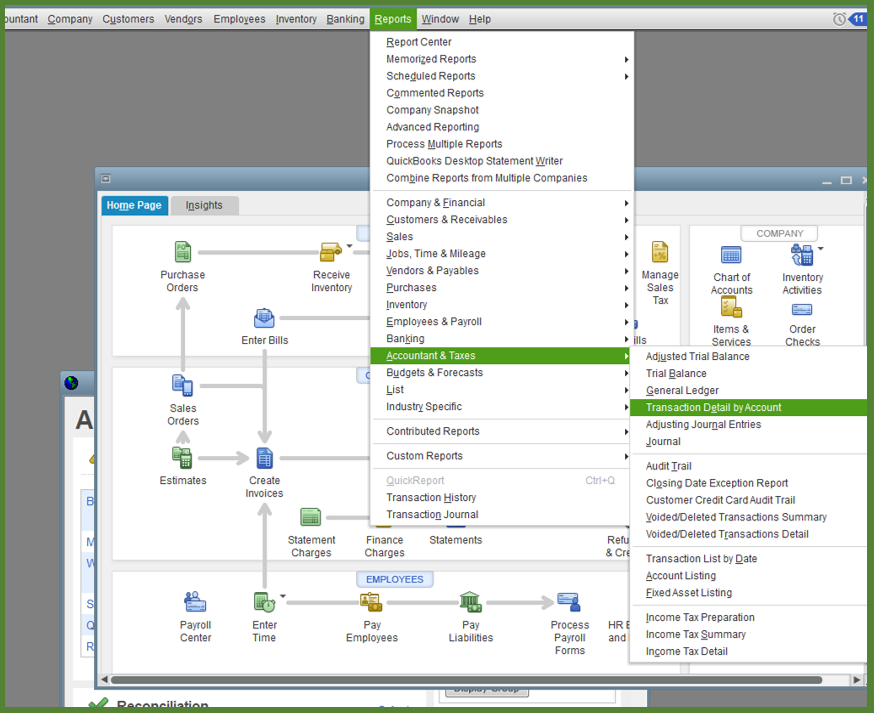Open the Pay Liabilities icon
The image size is (874, 713).
pyautogui.click(x=470, y=602)
